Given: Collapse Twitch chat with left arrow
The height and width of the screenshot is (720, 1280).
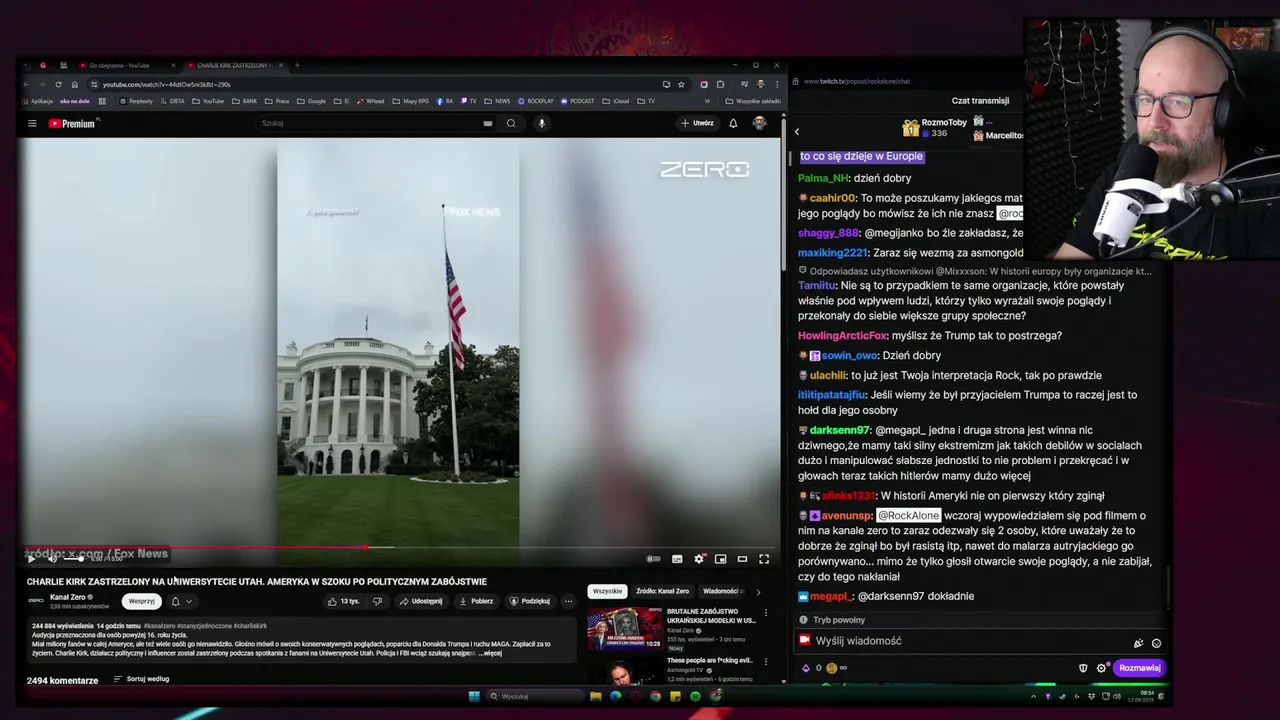Looking at the screenshot, I should point(797,131).
